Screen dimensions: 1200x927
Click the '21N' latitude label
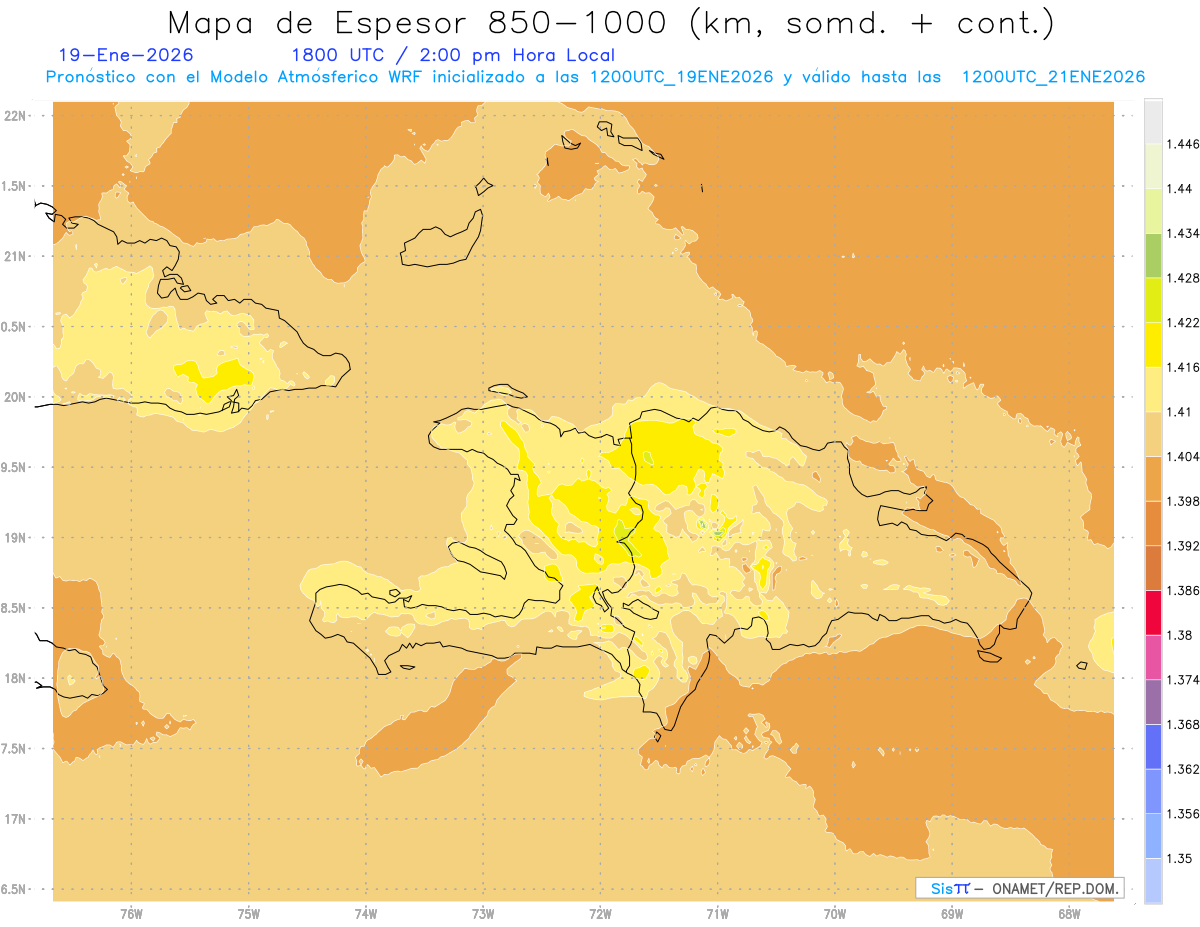click(x=15, y=256)
